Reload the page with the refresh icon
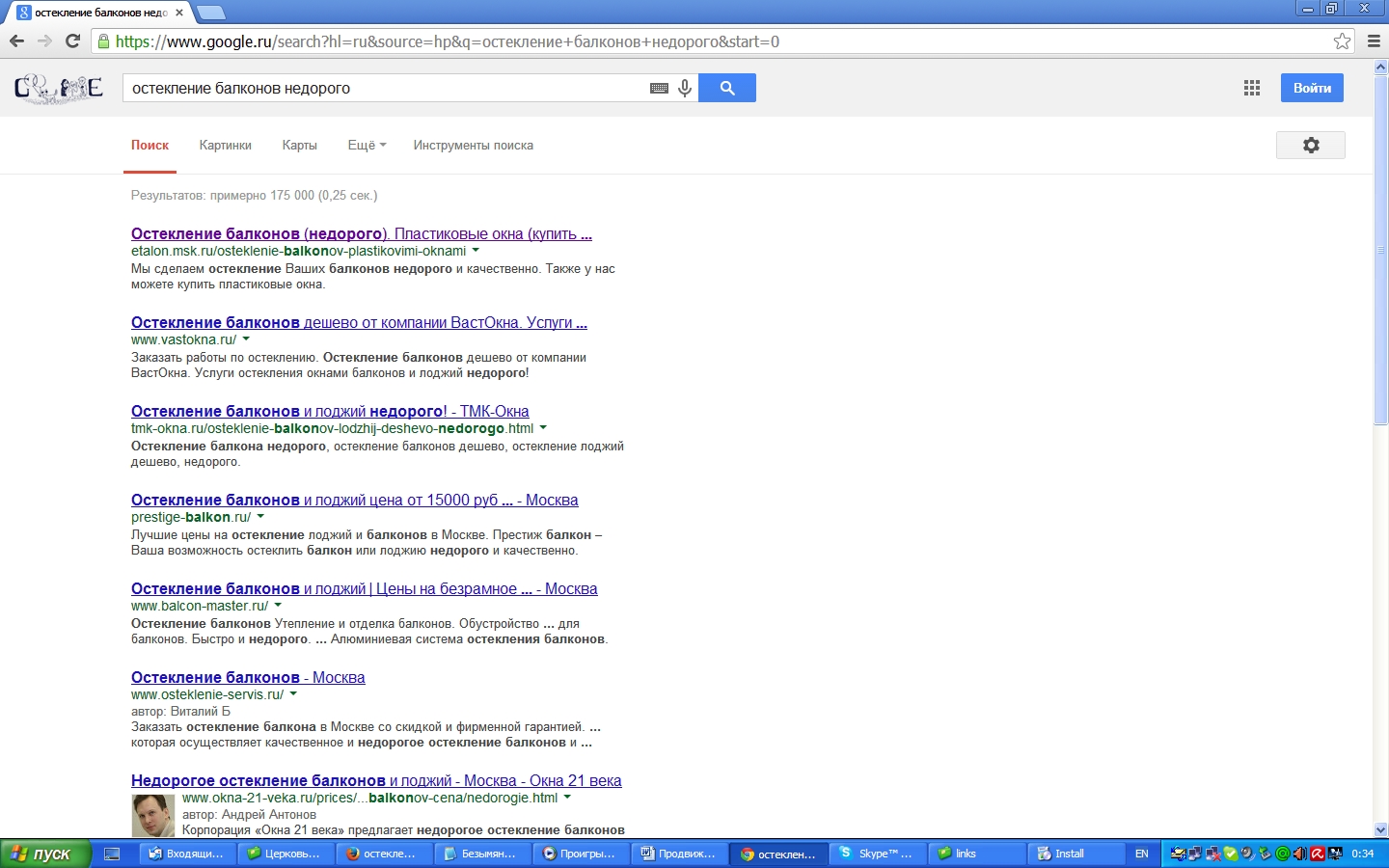Image resolution: width=1389 pixels, height=868 pixels. (x=72, y=41)
